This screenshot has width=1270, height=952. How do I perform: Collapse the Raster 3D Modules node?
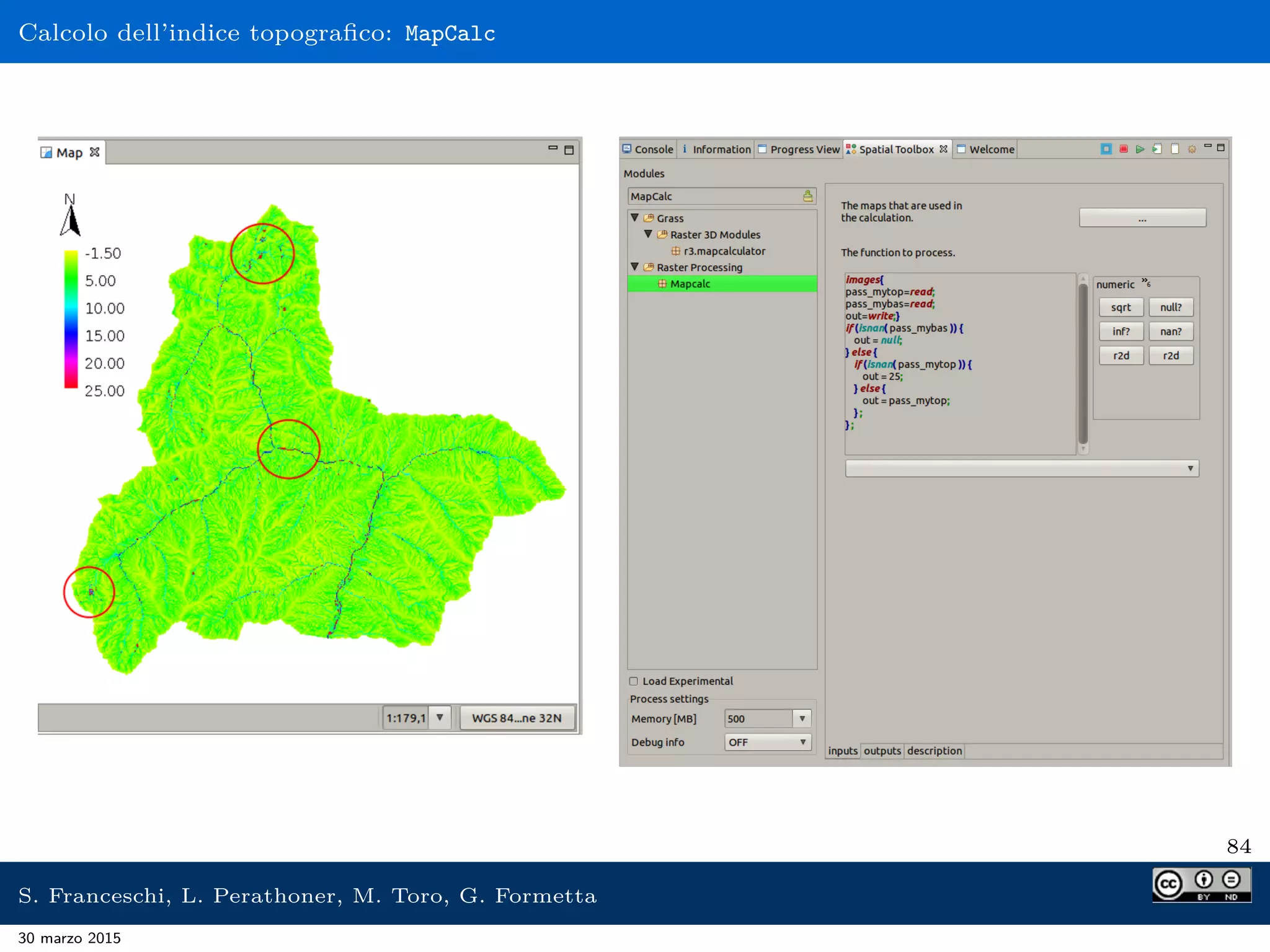(648, 234)
